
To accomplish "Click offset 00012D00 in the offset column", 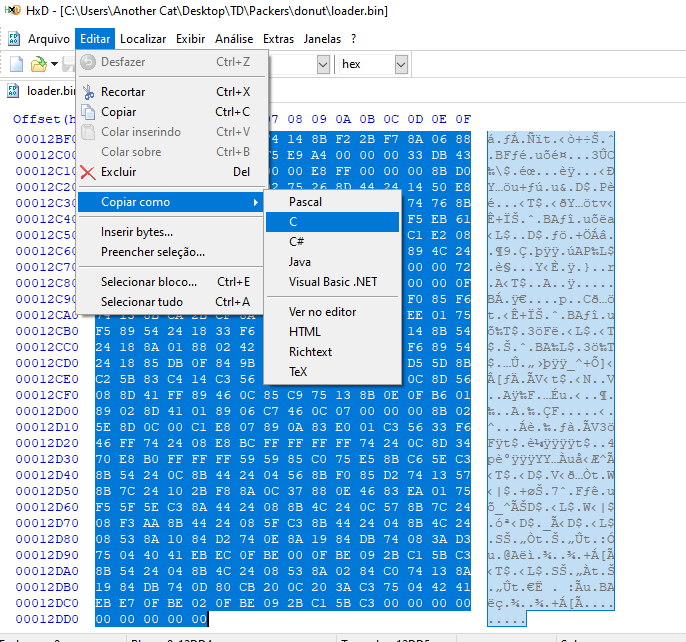I will click(47, 411).
